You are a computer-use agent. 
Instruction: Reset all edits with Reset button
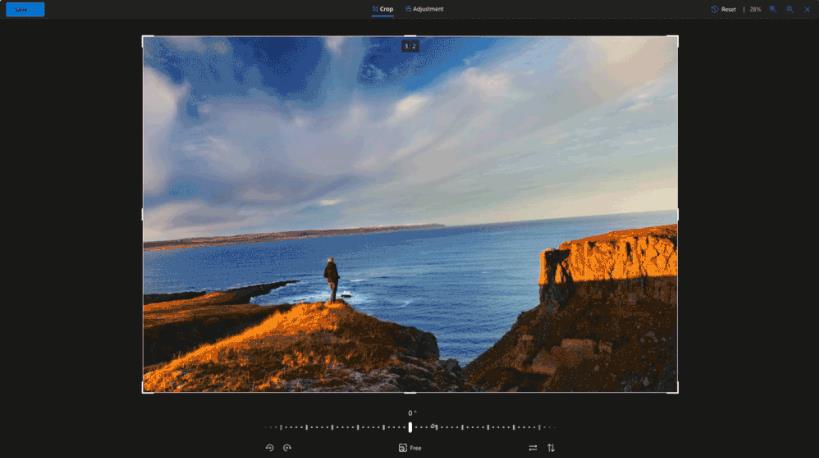point(723,9)
